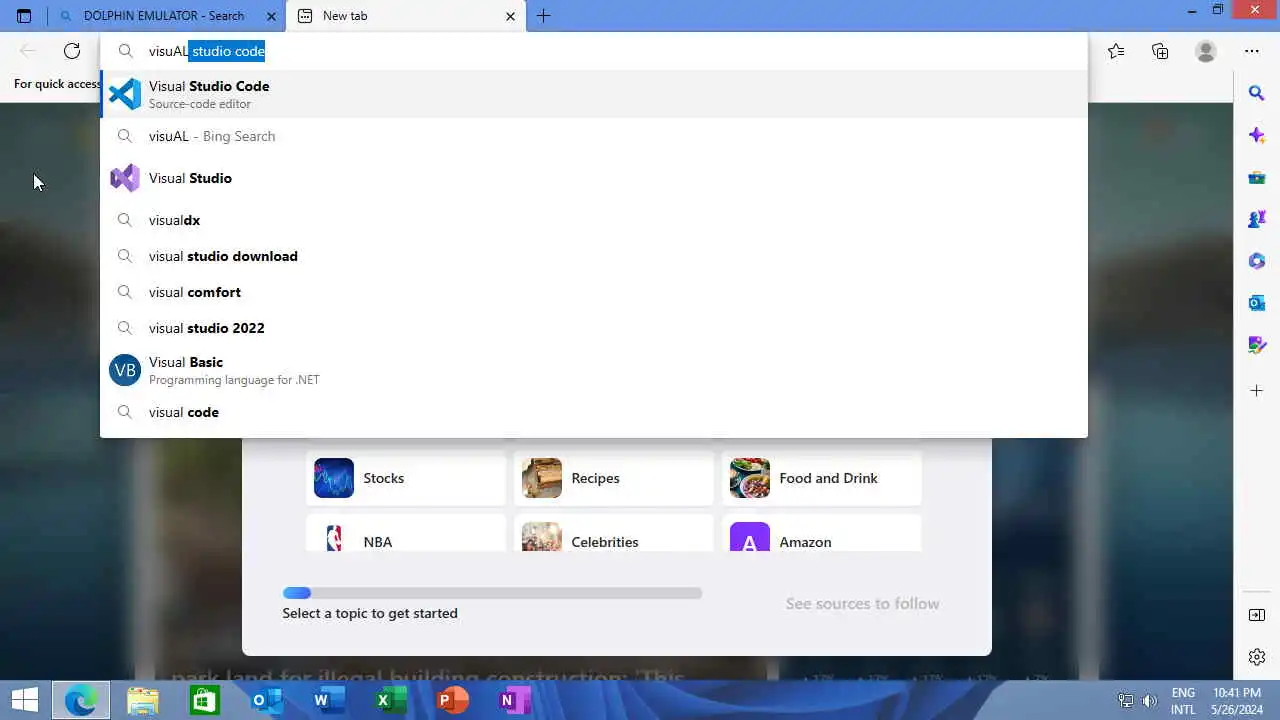This screenshot has height=720, width=1280.
Task: Open Settings and more ellipsis menu
Action: coord(1252,51)
